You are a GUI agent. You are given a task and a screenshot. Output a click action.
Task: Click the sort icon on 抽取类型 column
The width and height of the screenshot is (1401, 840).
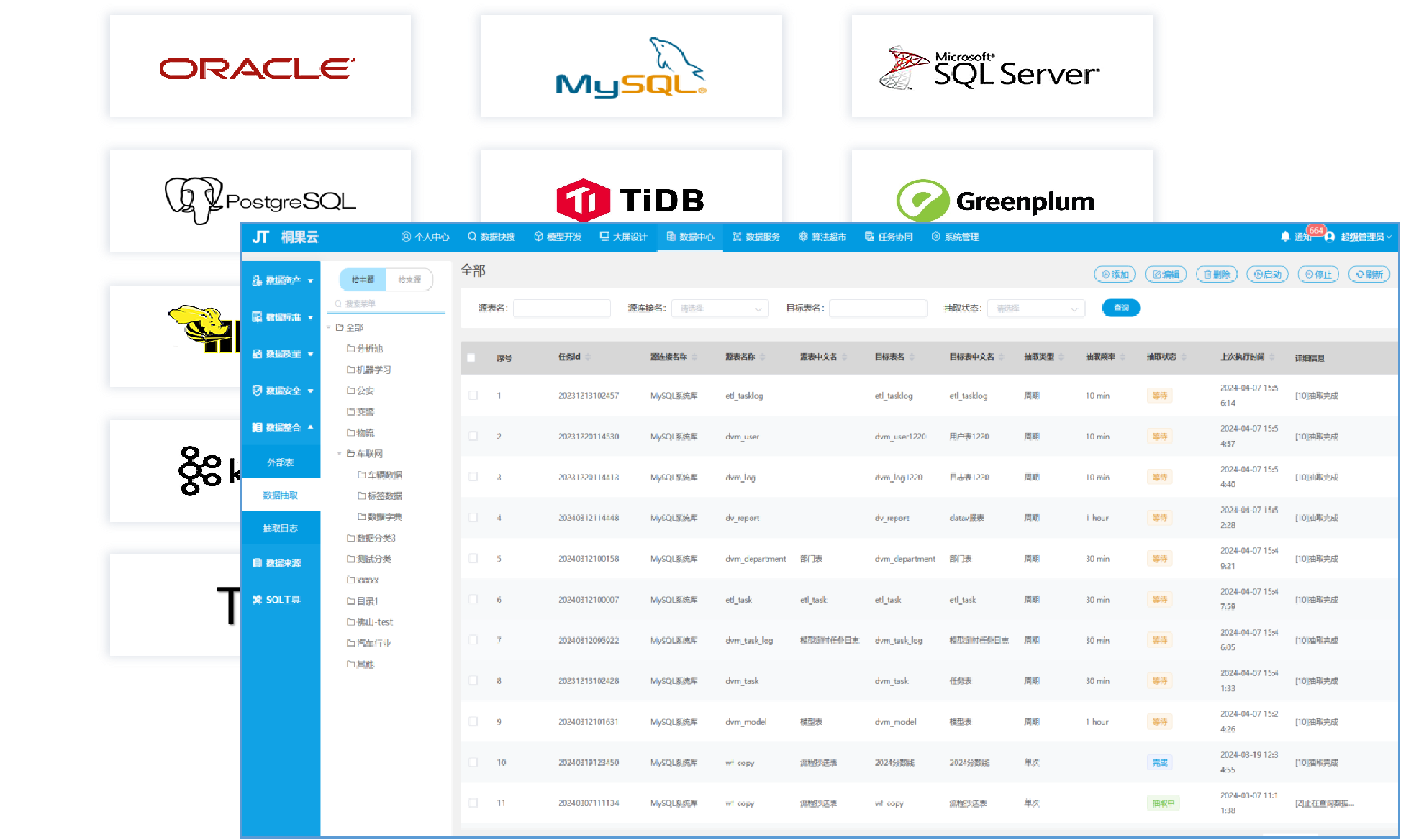pos(1061,357)
